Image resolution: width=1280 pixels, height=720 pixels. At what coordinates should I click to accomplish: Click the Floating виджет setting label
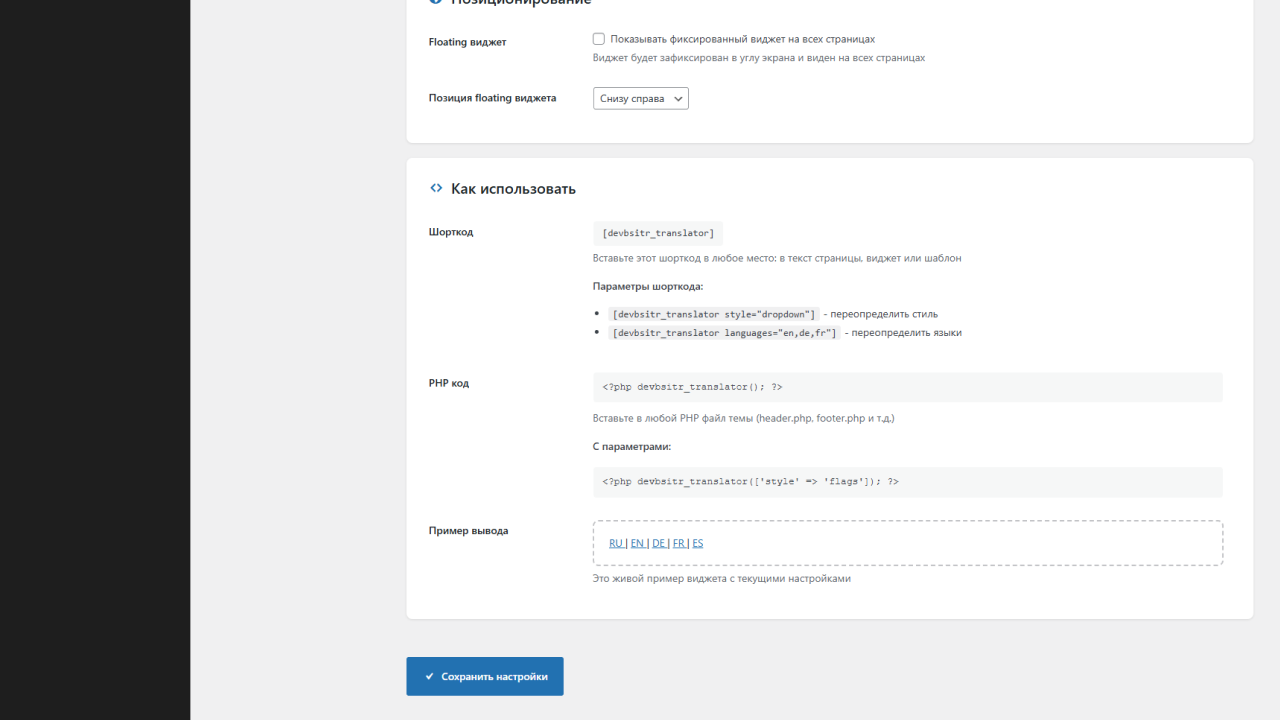pyautogui.click(x=467, y=42)
